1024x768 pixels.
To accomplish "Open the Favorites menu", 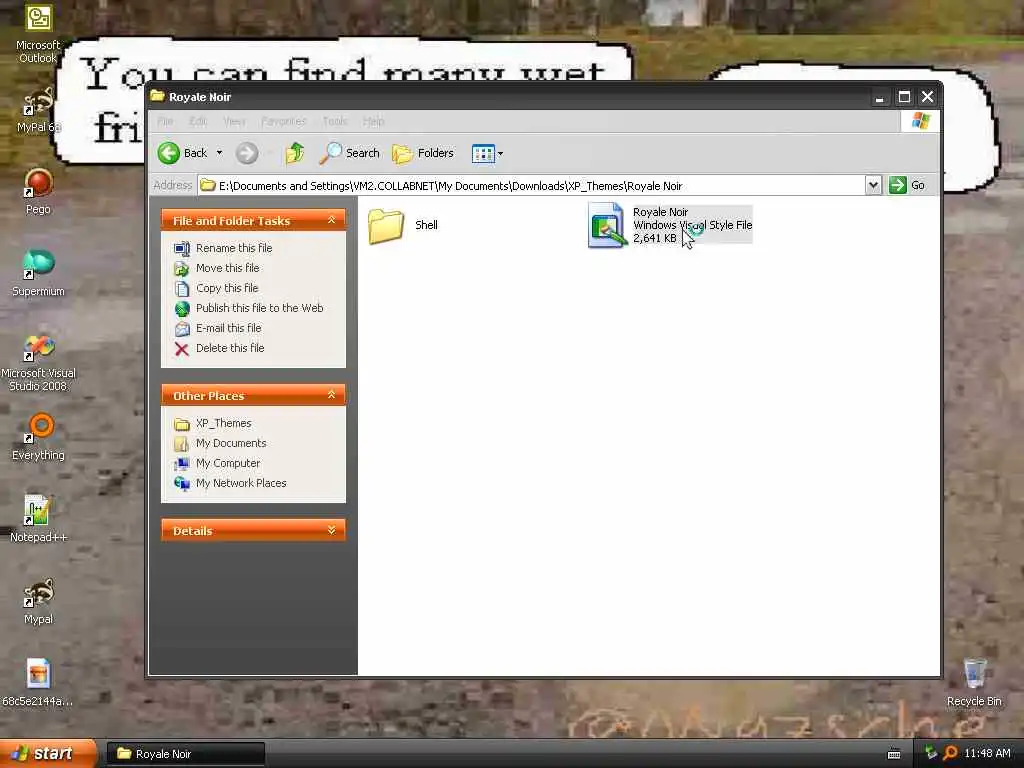I will coord(283,121).
